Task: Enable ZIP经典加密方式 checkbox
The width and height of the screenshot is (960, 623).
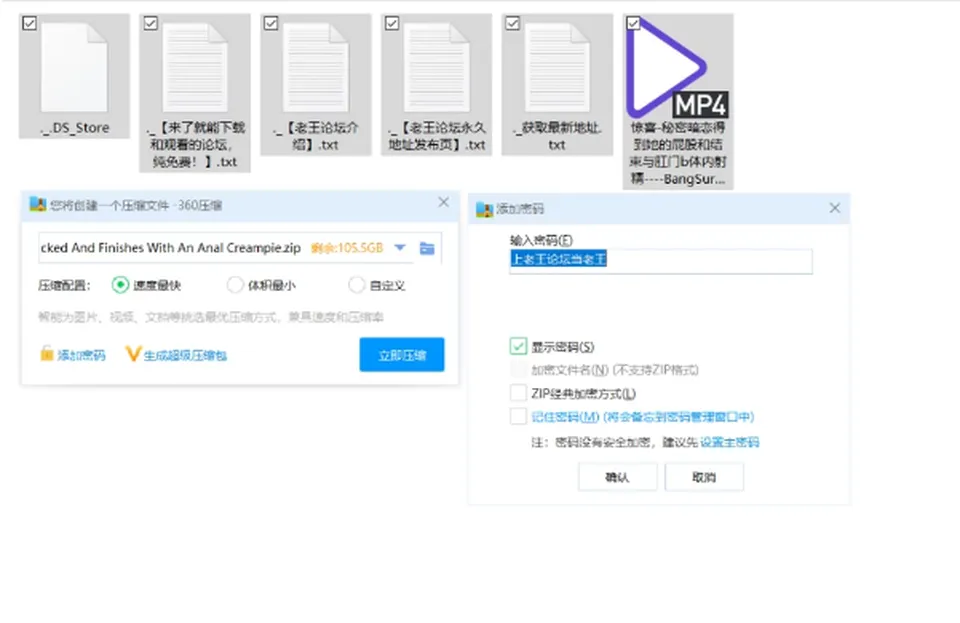Action: point(518,393)
